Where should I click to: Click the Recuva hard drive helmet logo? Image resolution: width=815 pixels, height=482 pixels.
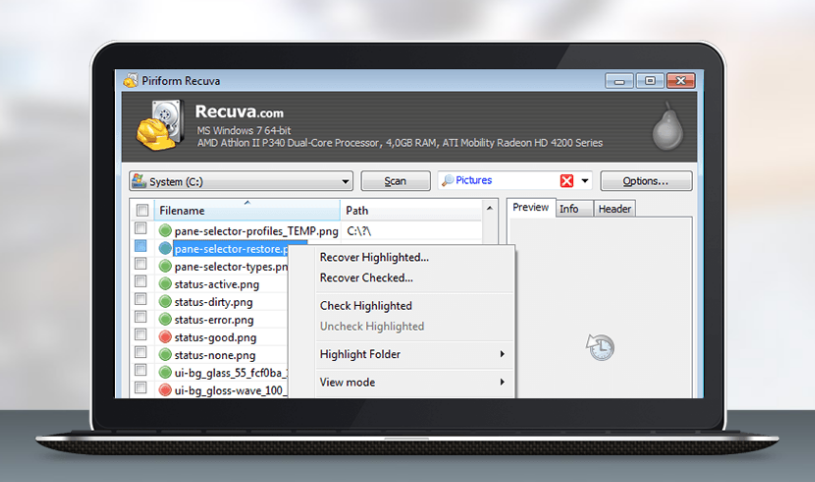click(161, 125)
